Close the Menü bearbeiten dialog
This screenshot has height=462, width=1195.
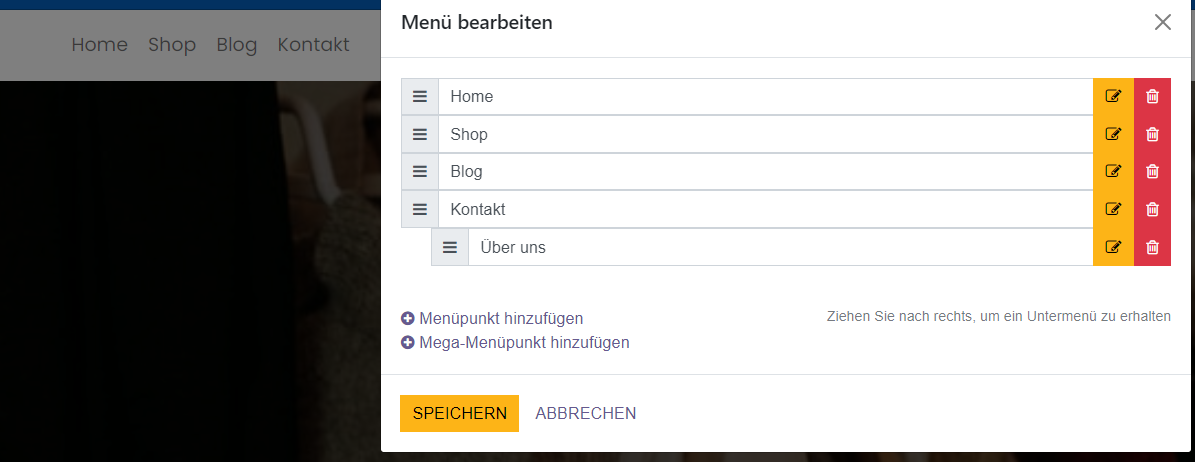1162,22
